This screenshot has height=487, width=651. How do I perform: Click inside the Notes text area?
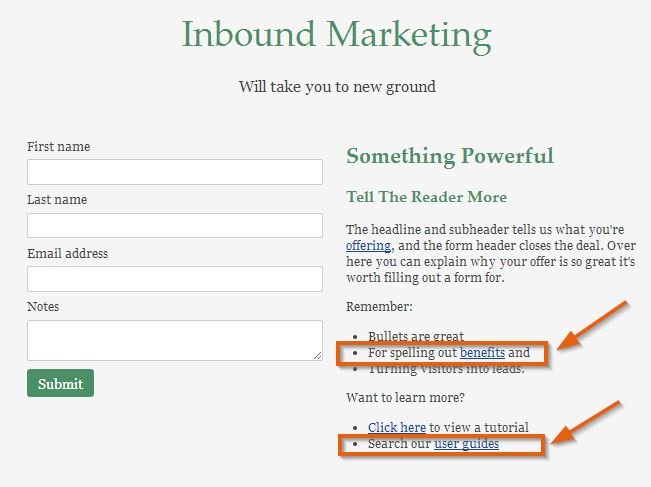coord(175,340)
